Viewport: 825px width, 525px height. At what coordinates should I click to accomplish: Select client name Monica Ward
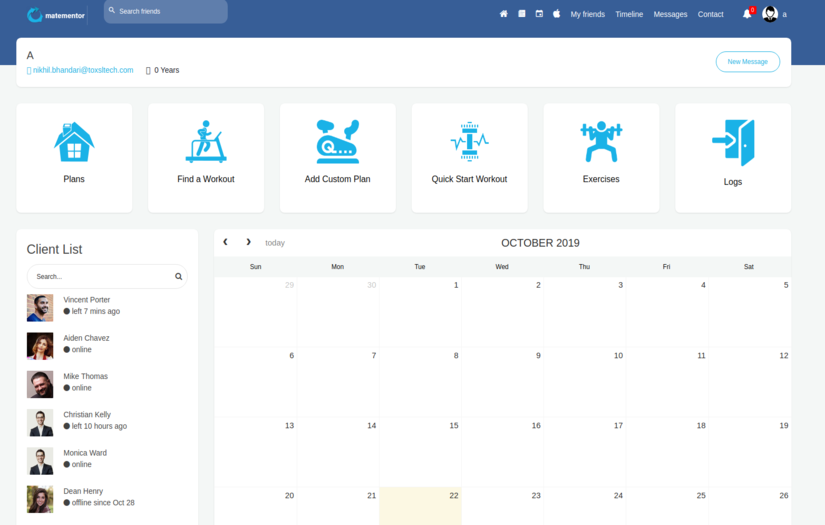pos(85,453)
